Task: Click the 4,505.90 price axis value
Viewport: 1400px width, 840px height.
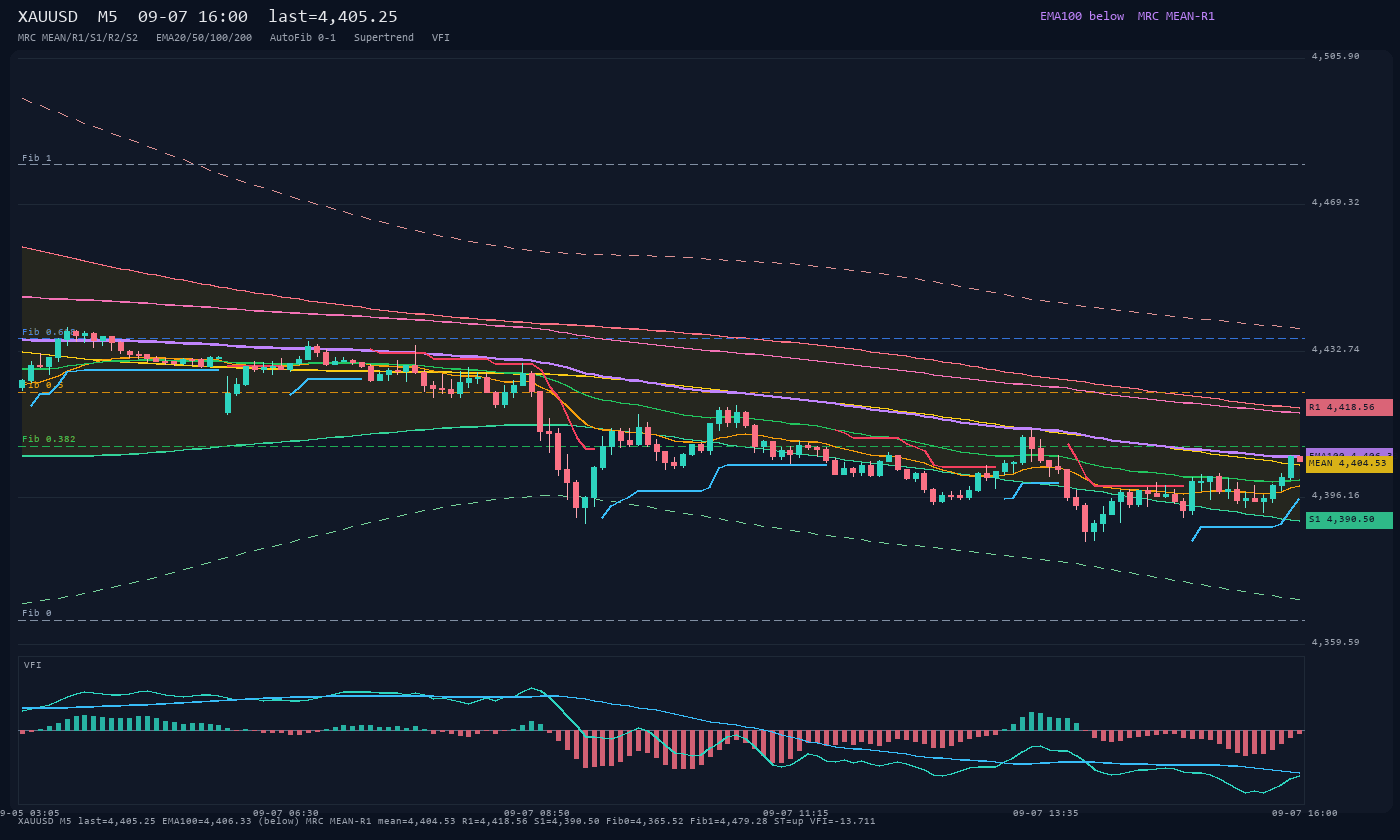Action: click(1336, 57)
